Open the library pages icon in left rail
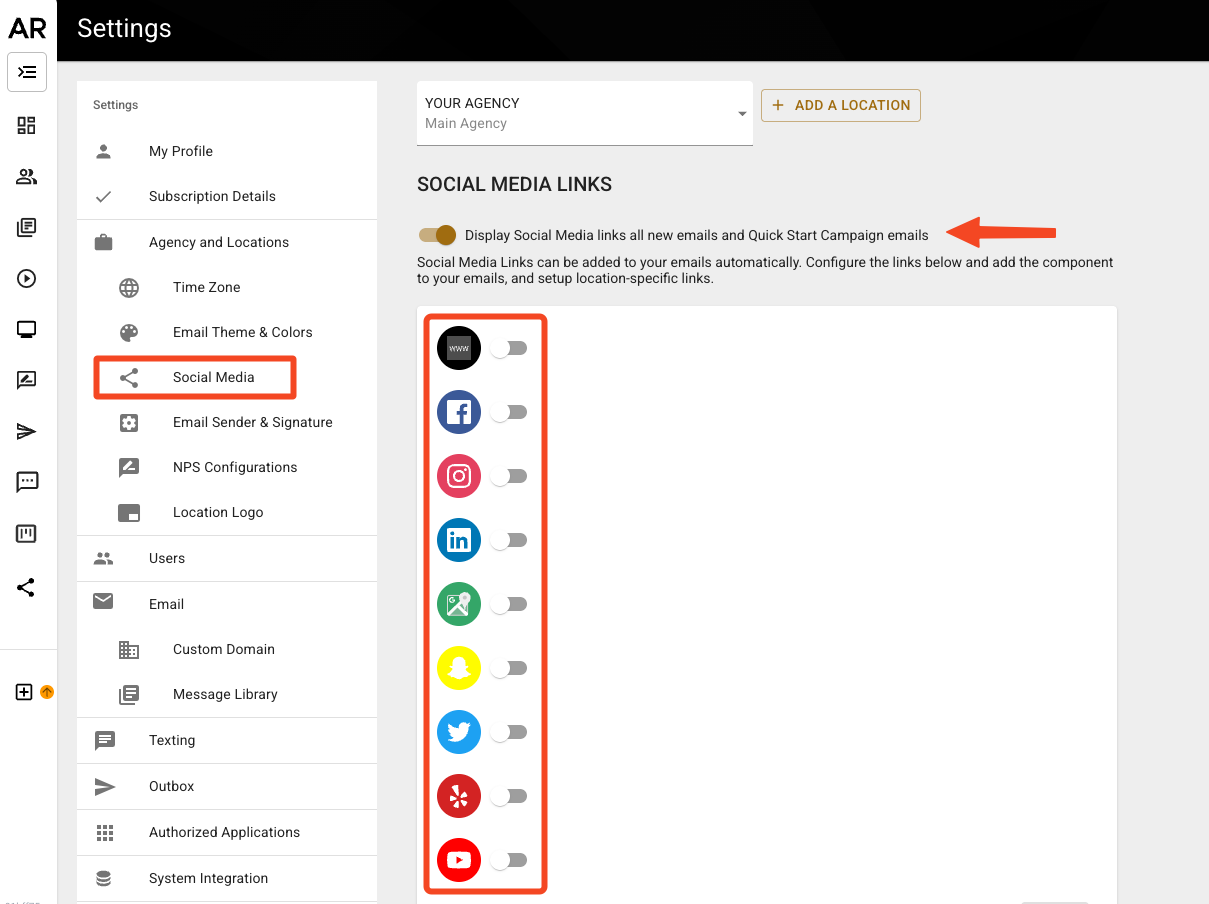Screen dimensions: 1209x904 (x=27, y=228)
